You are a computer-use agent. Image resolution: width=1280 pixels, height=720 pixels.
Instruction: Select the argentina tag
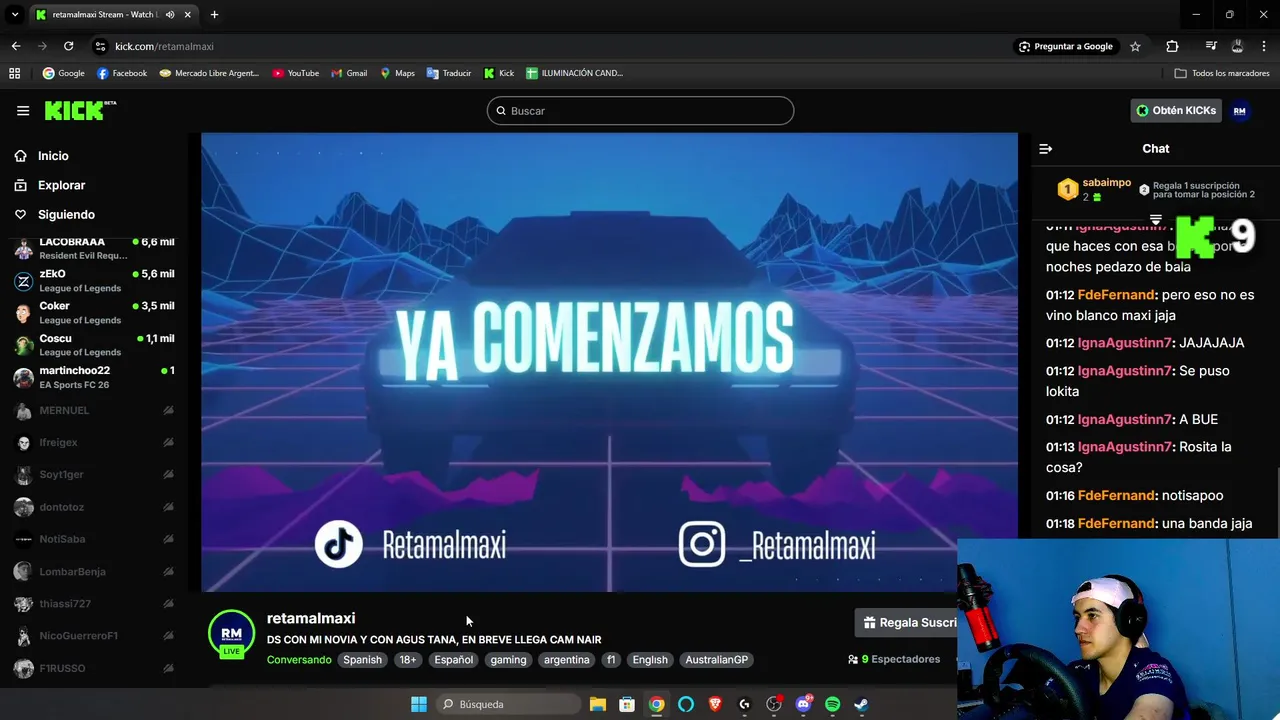[x=567, y=660]
